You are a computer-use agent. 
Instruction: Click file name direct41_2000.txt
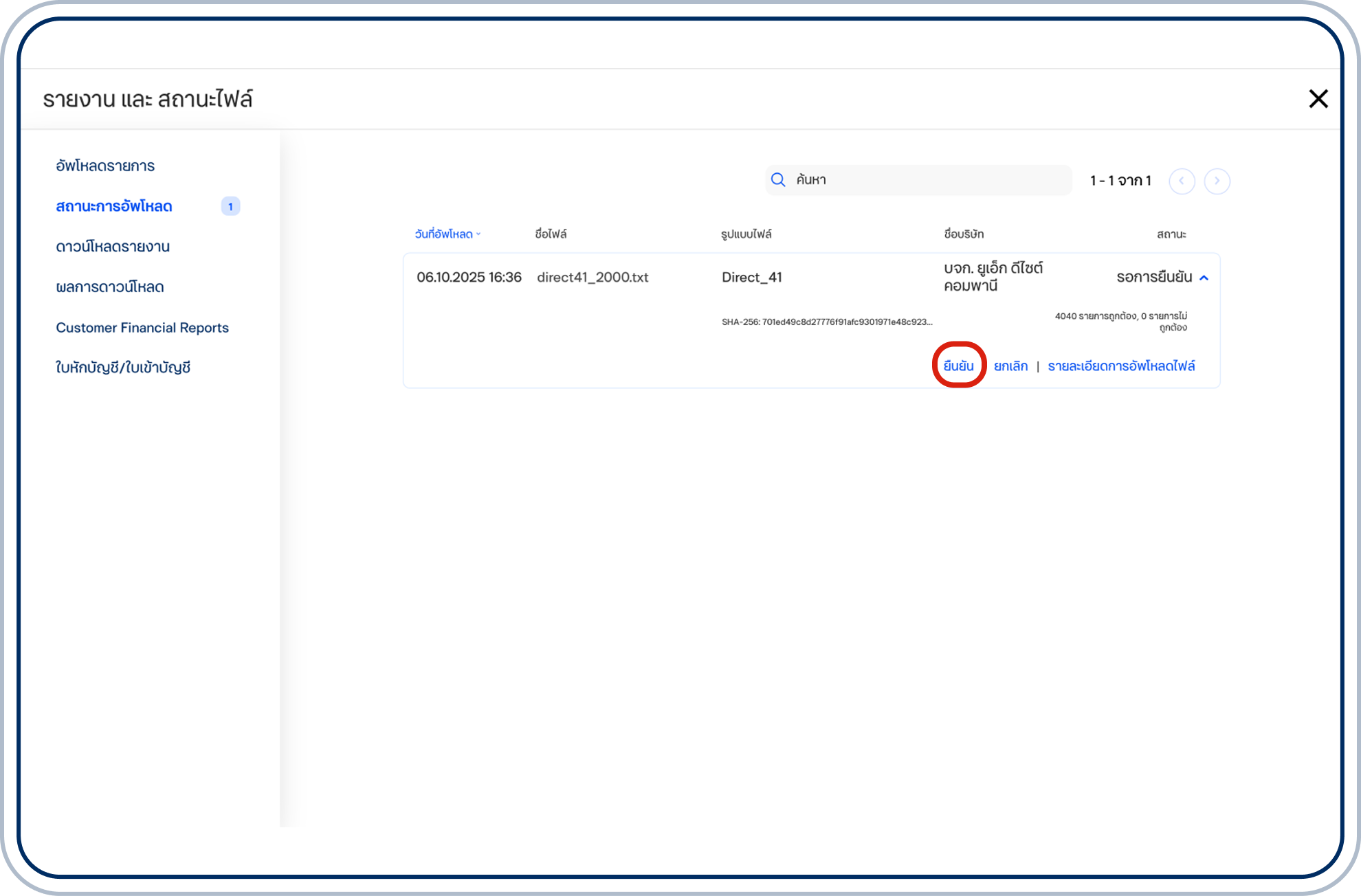(593, 278)
